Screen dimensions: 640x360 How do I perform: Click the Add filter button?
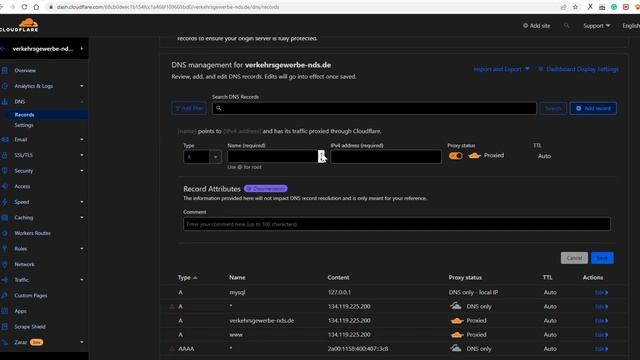click(189, 108)
